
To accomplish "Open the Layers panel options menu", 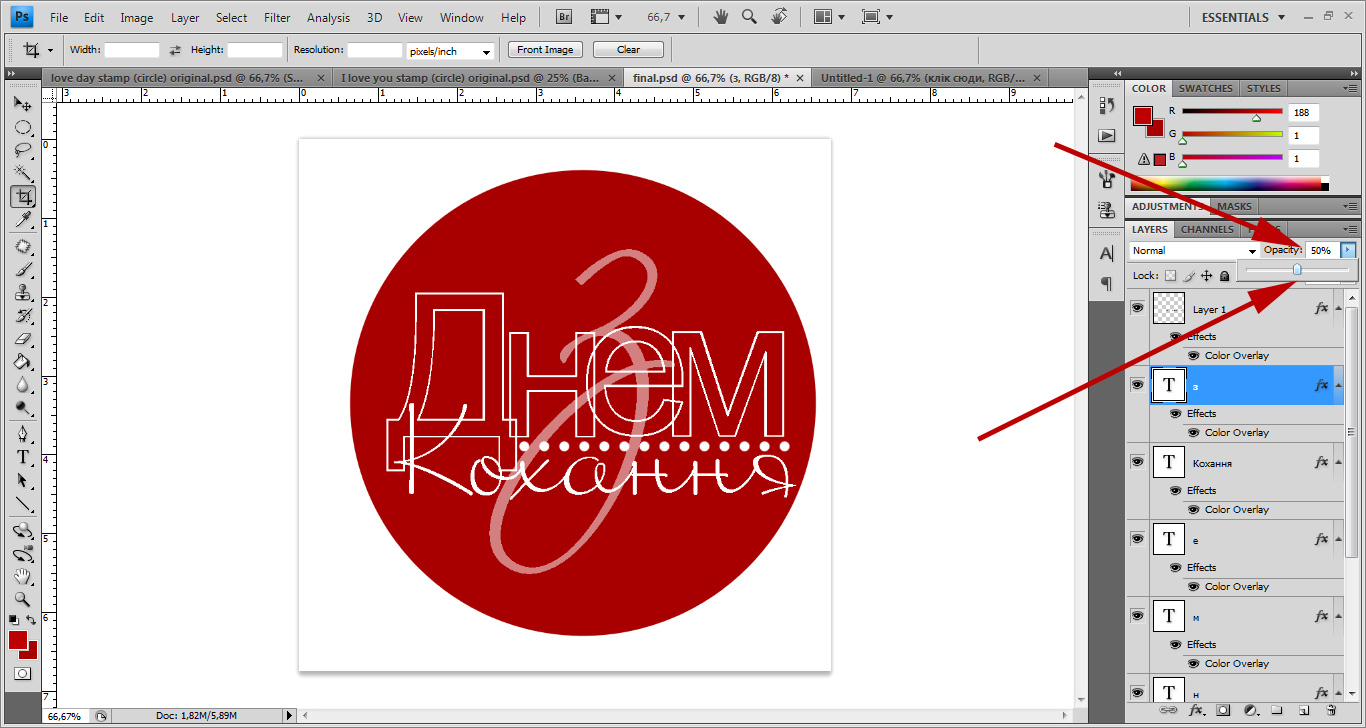I will [x=1350, y=230].
